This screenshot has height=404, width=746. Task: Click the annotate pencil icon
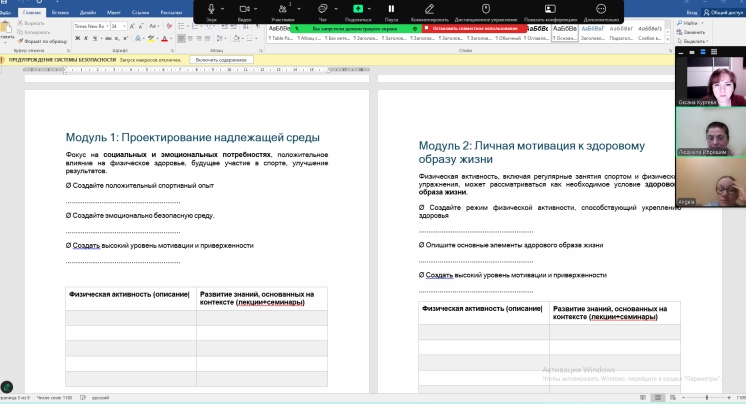pos(429,9)
